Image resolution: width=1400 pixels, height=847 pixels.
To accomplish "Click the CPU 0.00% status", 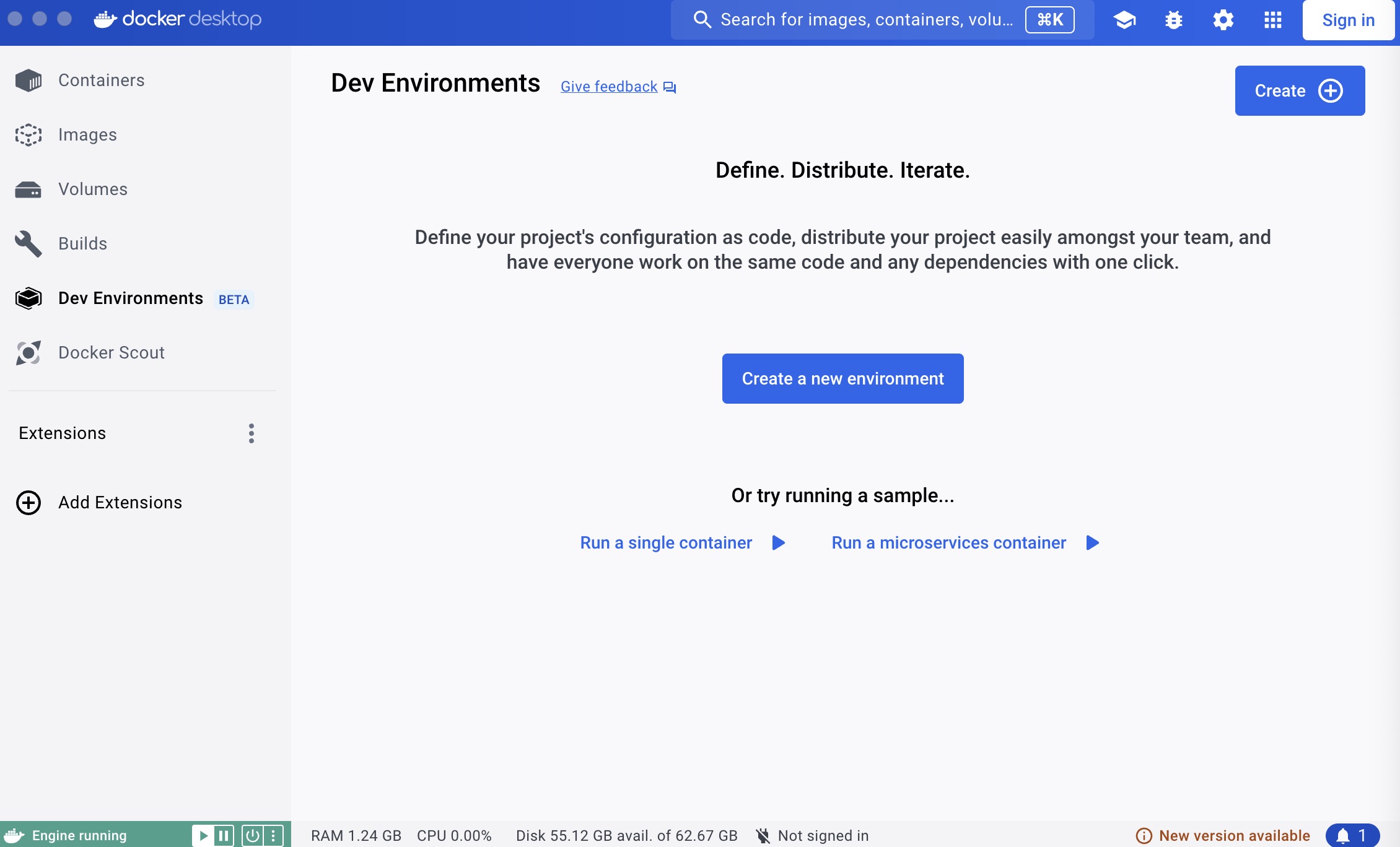I will coord(454,836).
